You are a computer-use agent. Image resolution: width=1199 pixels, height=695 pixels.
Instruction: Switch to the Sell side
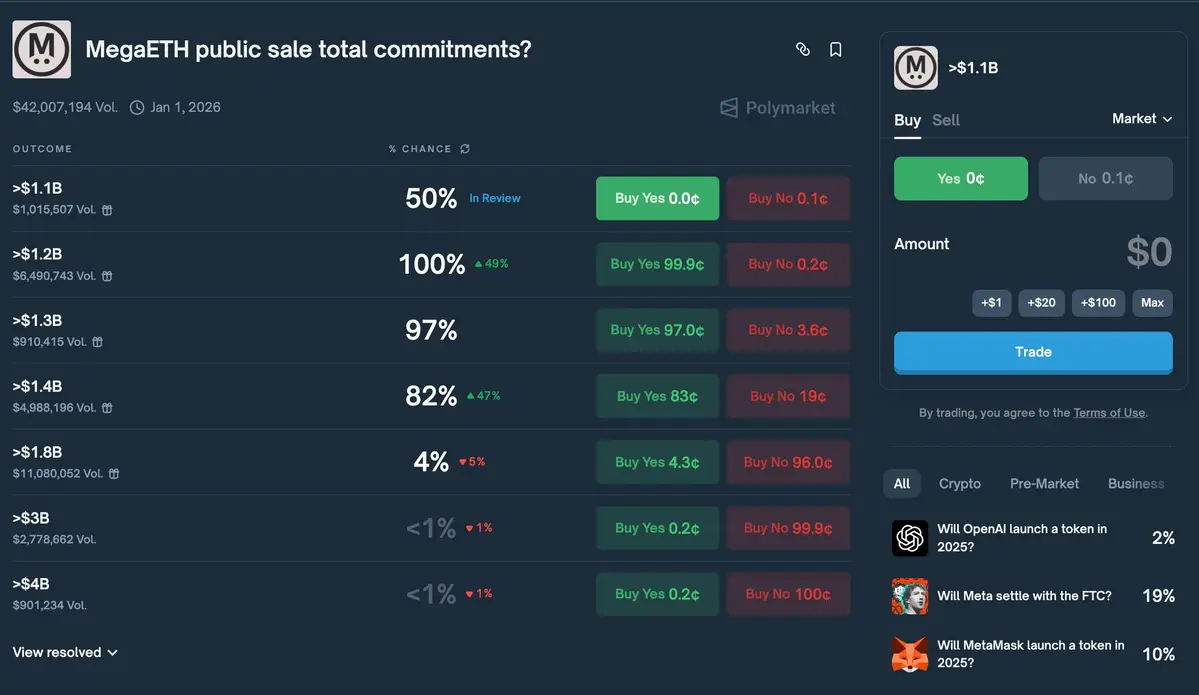click(945, 120)
